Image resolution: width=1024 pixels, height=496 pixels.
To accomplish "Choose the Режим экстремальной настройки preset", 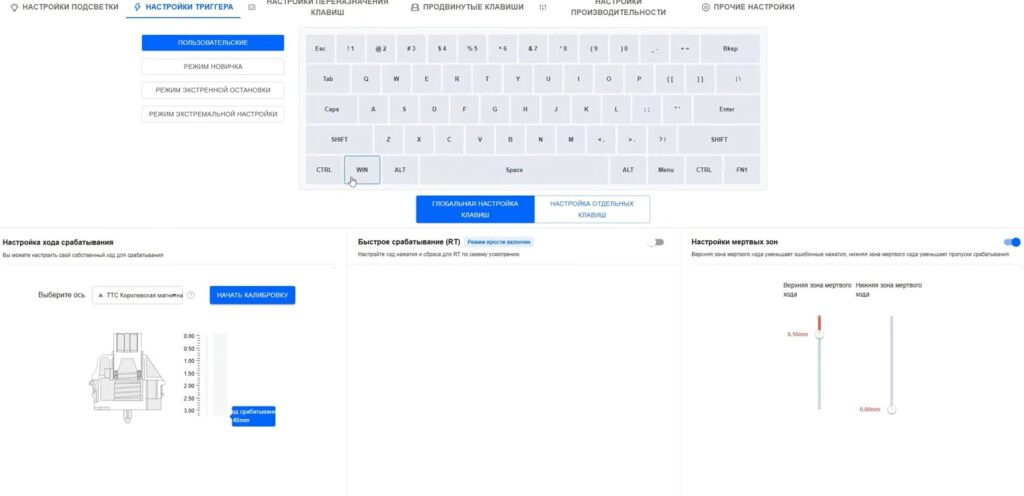I will (212, 114).
